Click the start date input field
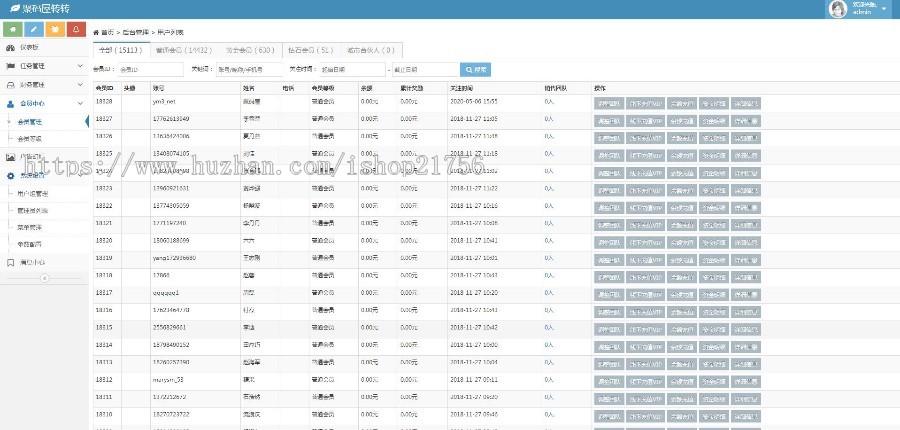Viewport: 900px width, 430px height. point(352,69)
